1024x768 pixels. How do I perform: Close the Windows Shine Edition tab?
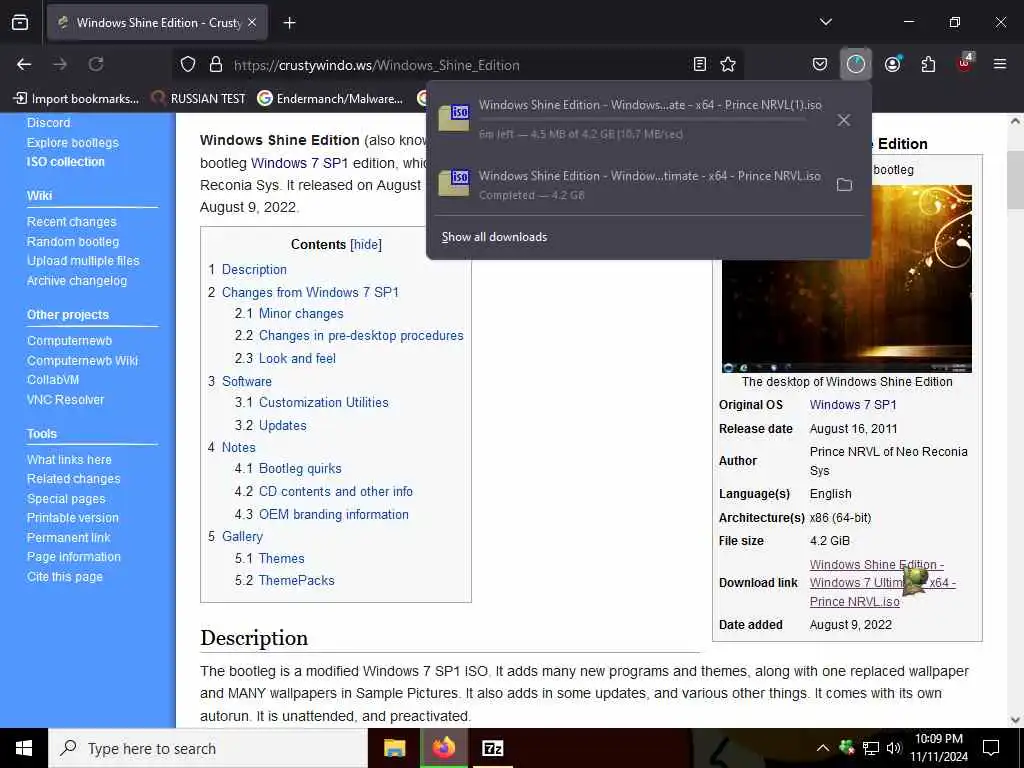coord(252,23)
